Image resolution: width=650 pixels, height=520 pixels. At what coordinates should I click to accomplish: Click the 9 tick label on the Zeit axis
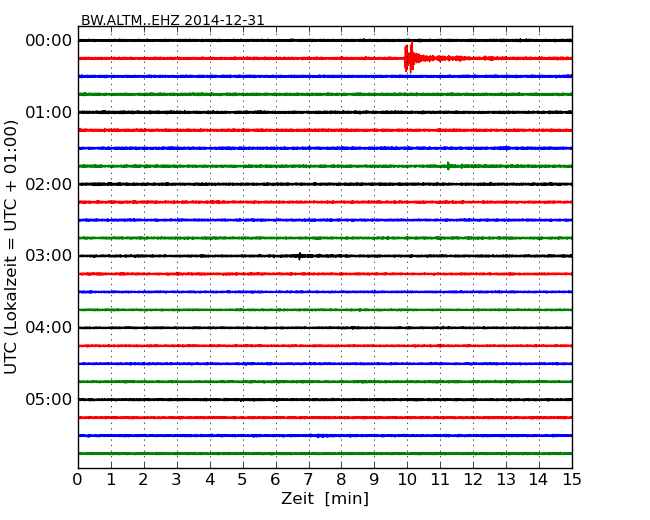point(374,480)
